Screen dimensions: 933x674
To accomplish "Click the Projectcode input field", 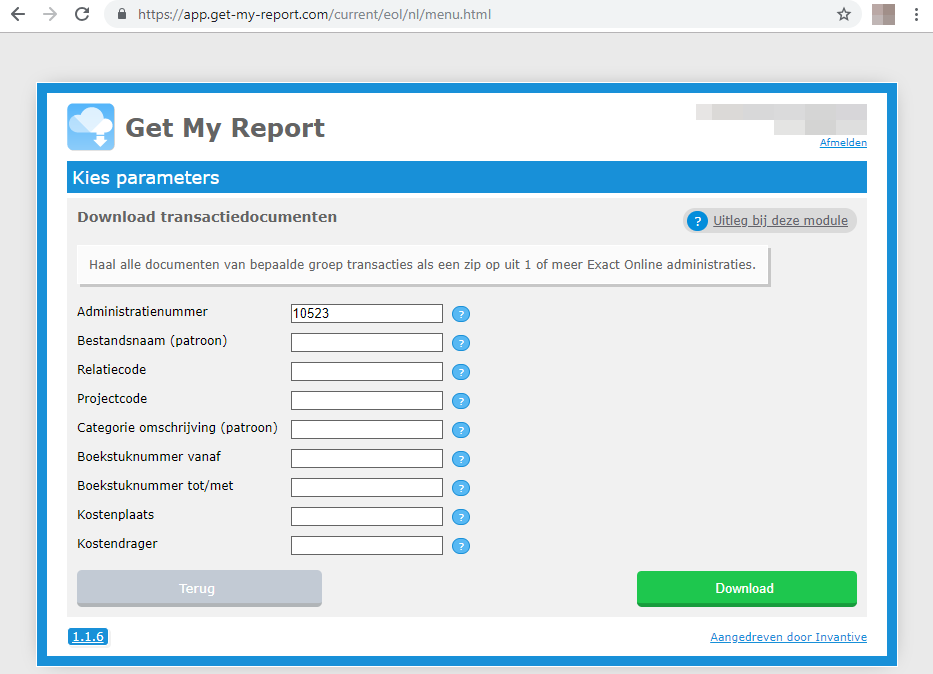I will tap(367, 401).
